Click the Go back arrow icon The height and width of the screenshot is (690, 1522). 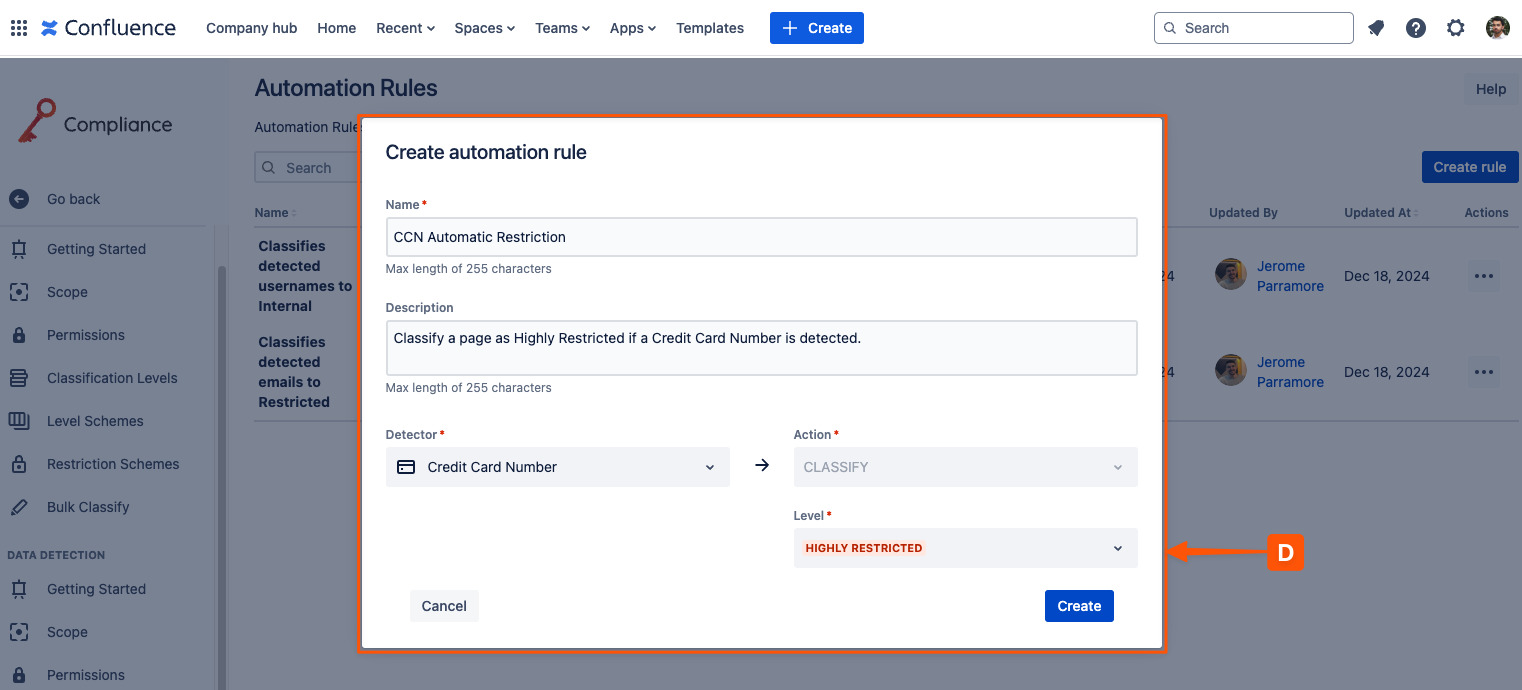coord(19,199)
